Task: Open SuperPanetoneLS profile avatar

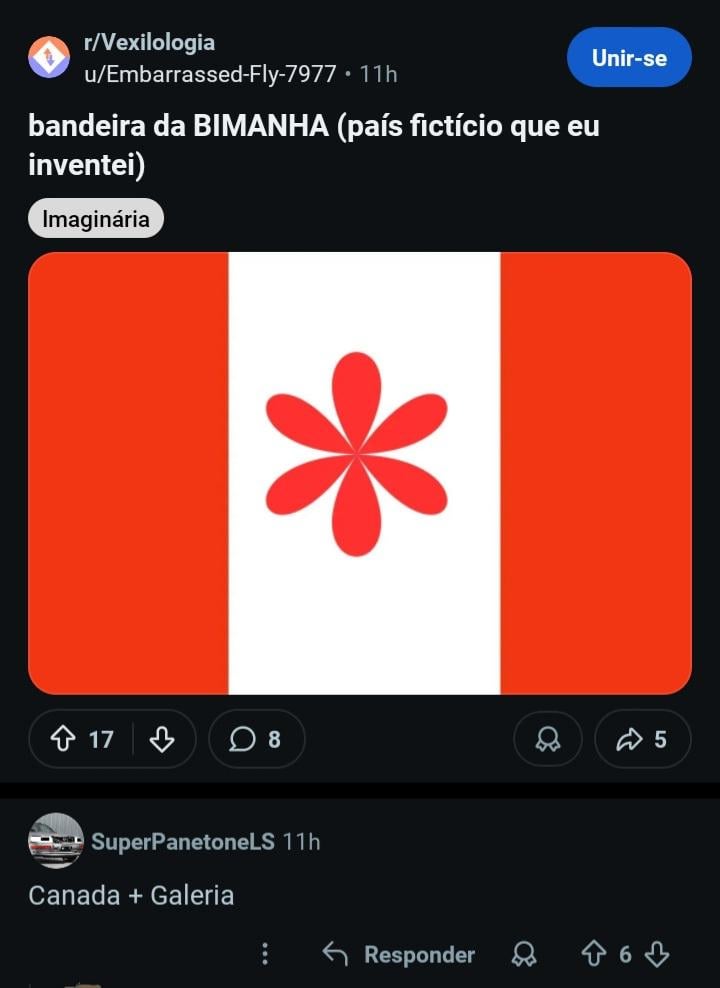Action: click(x=56, y=840)
